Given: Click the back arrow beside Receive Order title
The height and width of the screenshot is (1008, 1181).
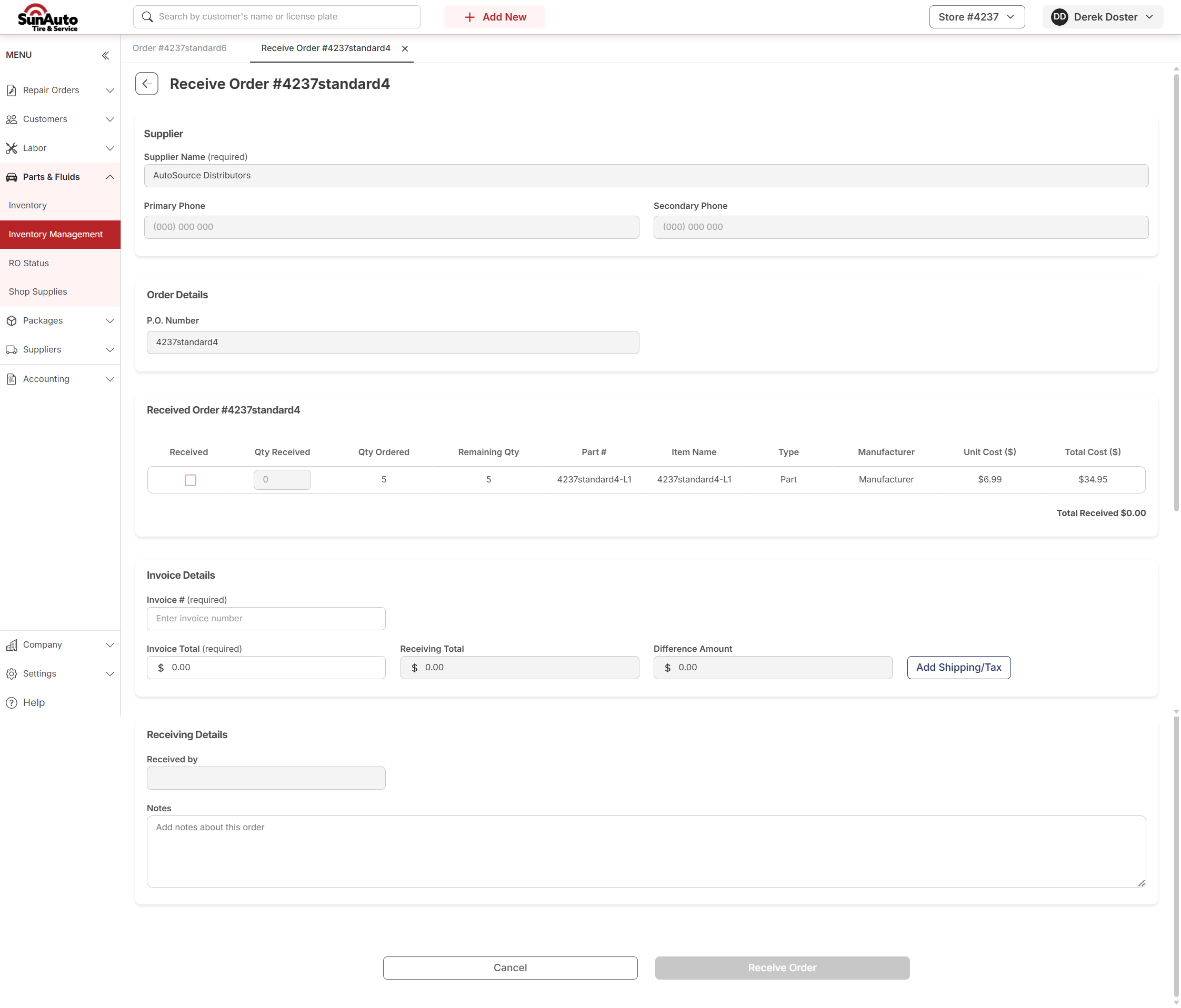Looking at the screenshot, I should coord(146,84).
